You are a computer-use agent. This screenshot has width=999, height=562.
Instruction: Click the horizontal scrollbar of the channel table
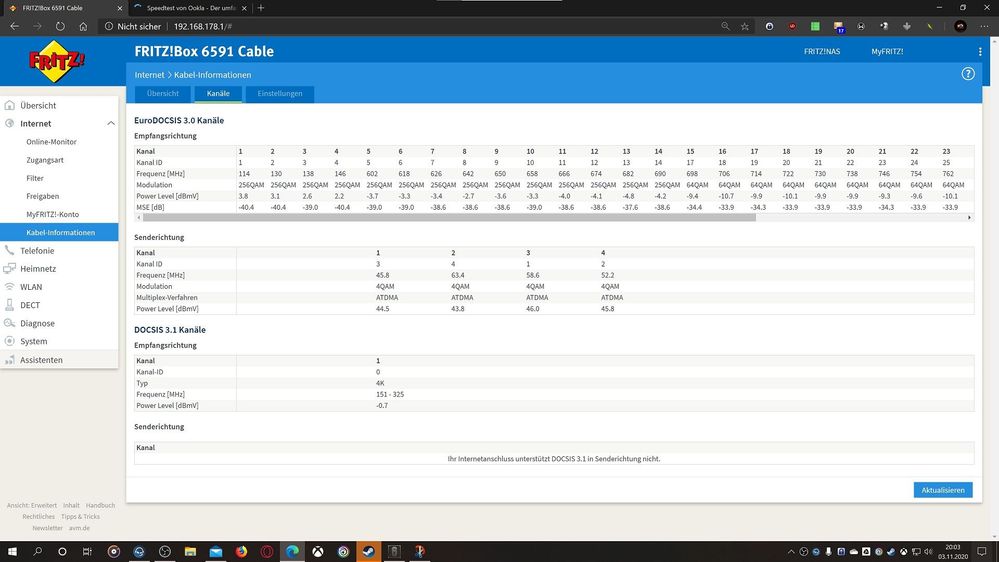coord(449,217)
